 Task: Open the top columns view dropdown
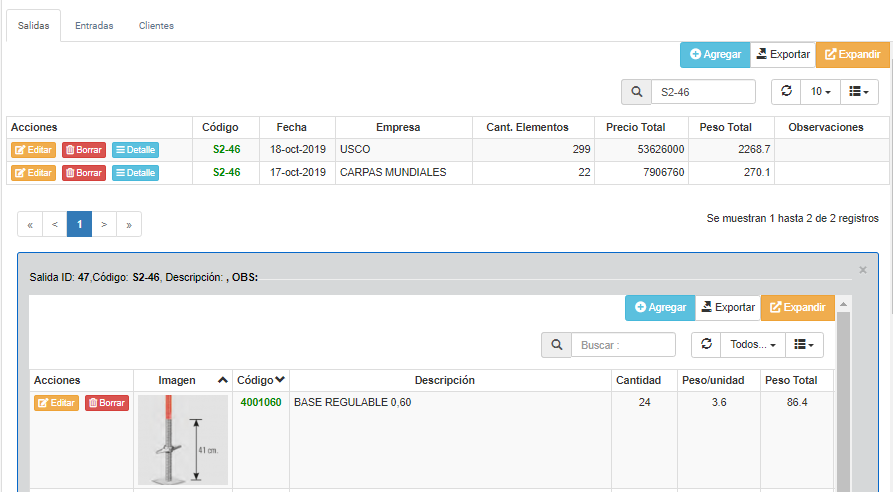pyautogui.click(x=859, y=91)
